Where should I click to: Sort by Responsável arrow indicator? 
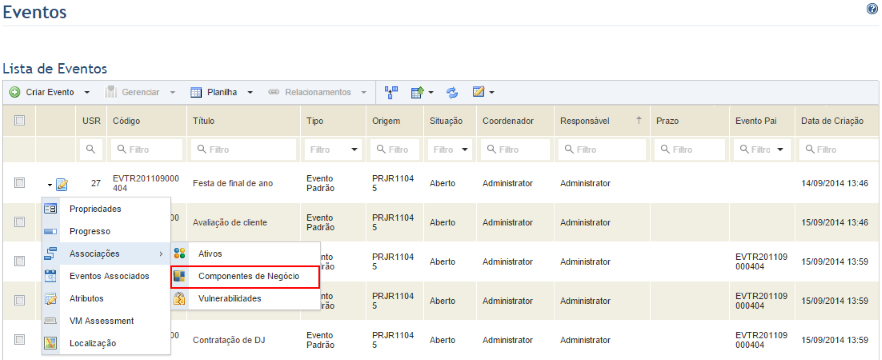coord(638,121)
